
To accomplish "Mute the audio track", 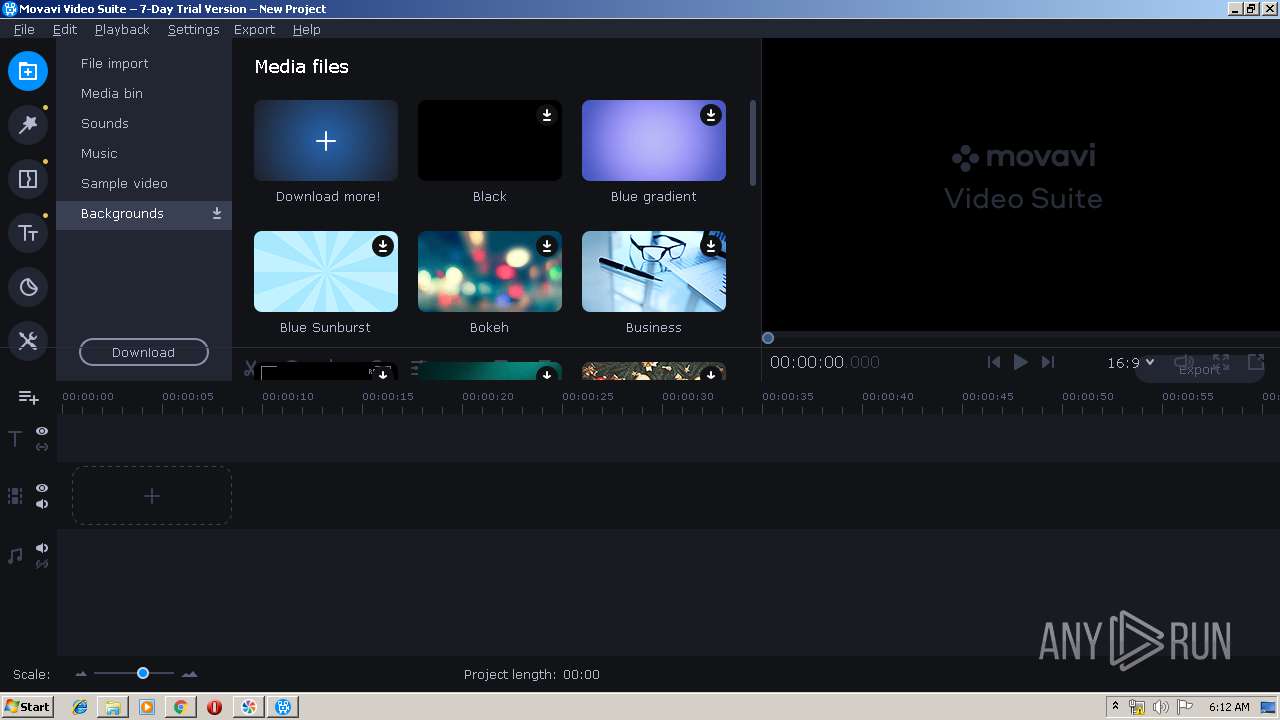I will pos(42,548).
